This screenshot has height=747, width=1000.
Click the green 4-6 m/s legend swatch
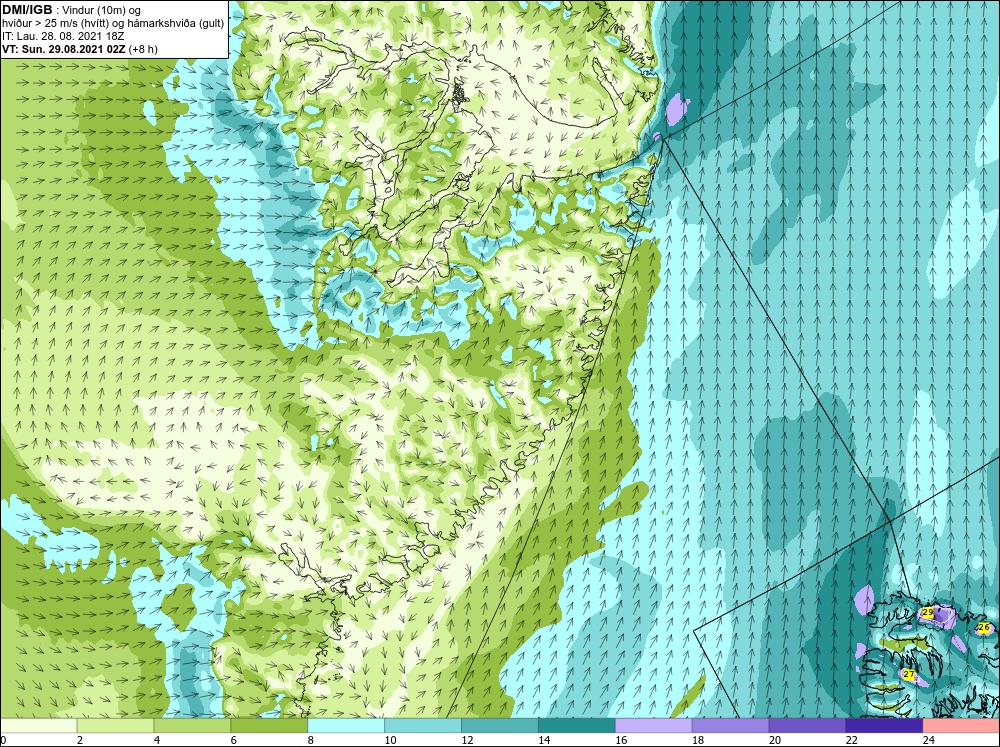[192, 725]
